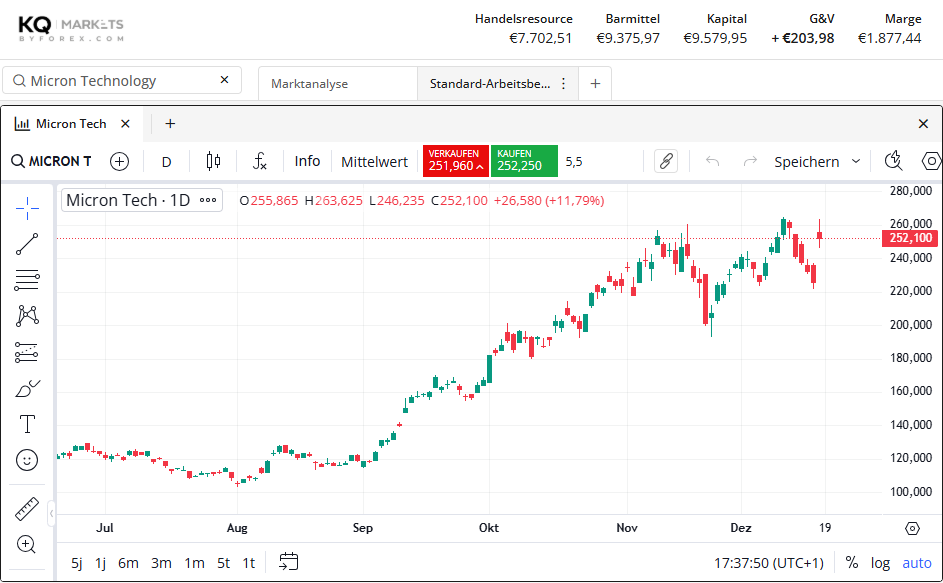
Task: Toggle the log scale option
Action: pyautogui.click(x=880, y=563)
